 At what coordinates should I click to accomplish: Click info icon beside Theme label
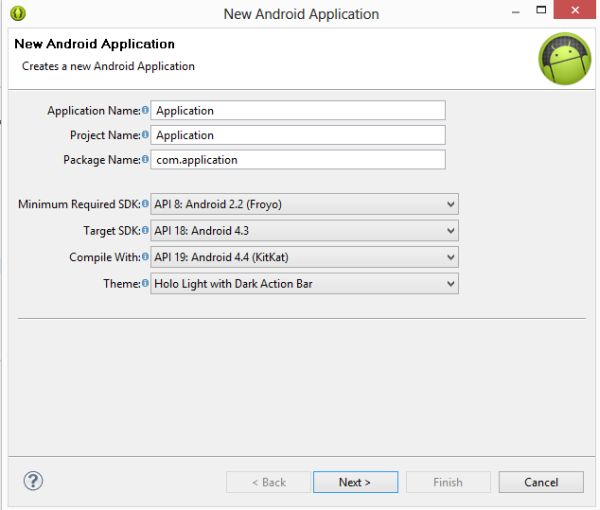(145, 283)
